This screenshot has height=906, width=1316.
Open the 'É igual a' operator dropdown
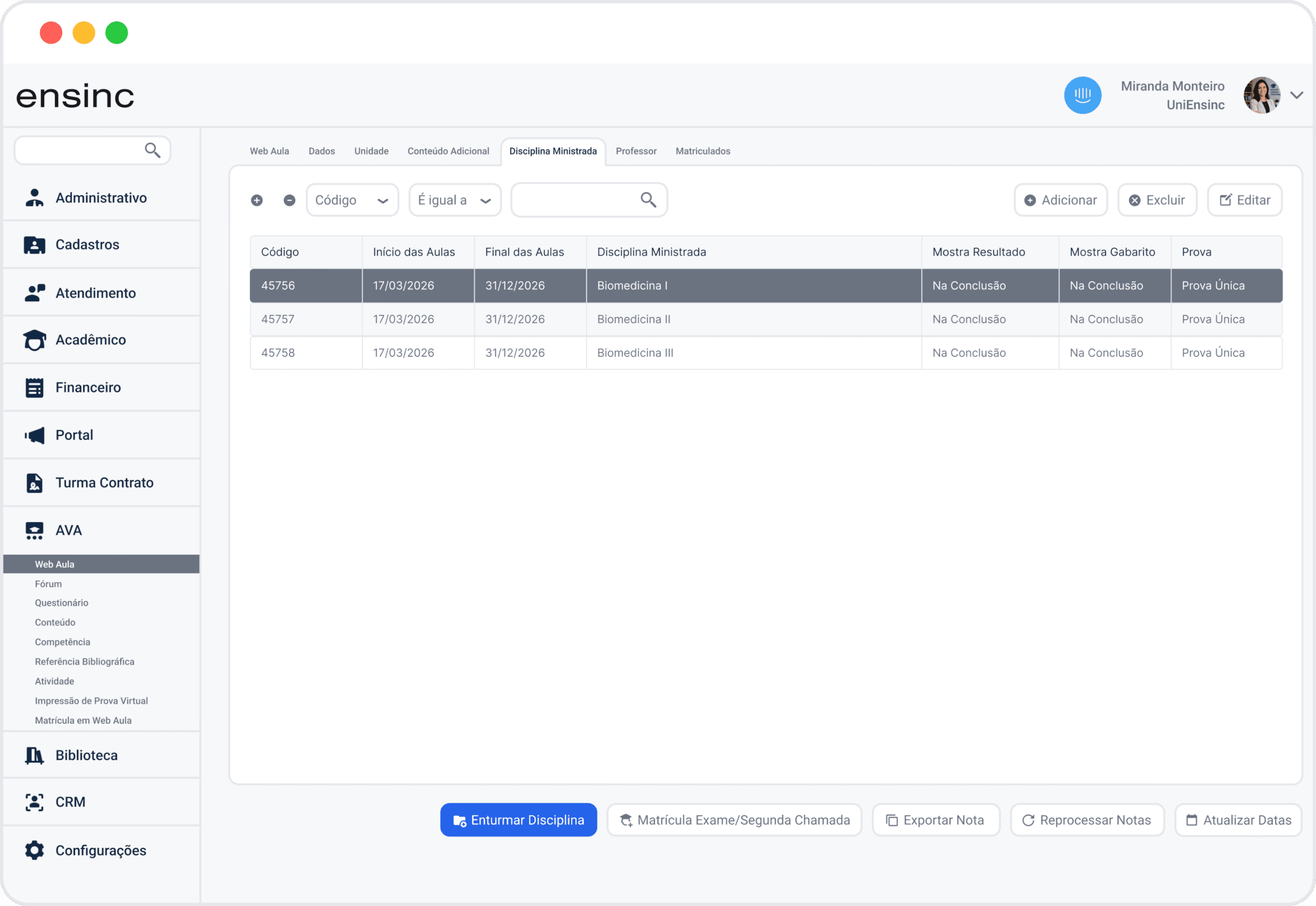click(x=455, y=200)
